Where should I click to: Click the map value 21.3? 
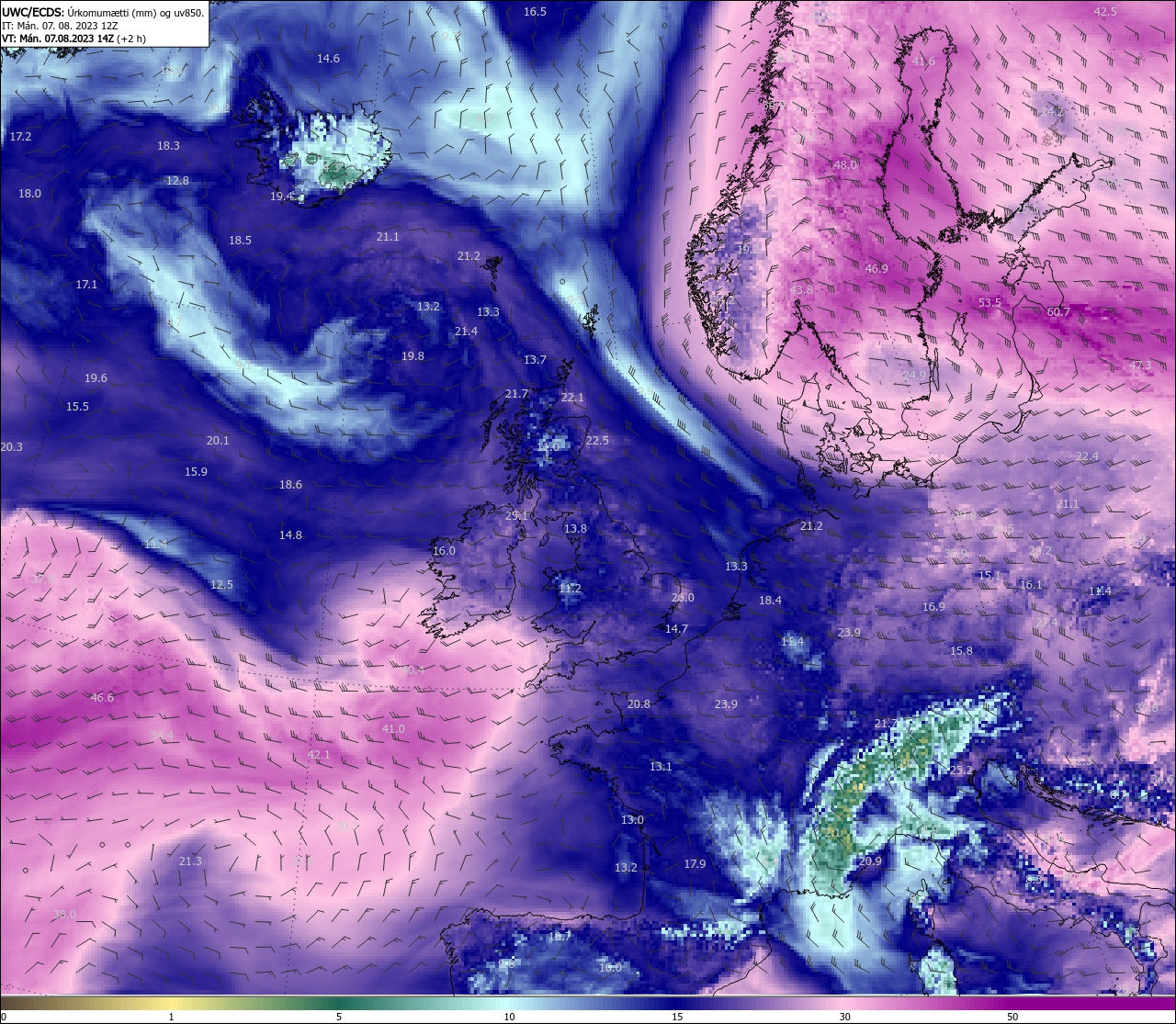click(x=190, y=861)
